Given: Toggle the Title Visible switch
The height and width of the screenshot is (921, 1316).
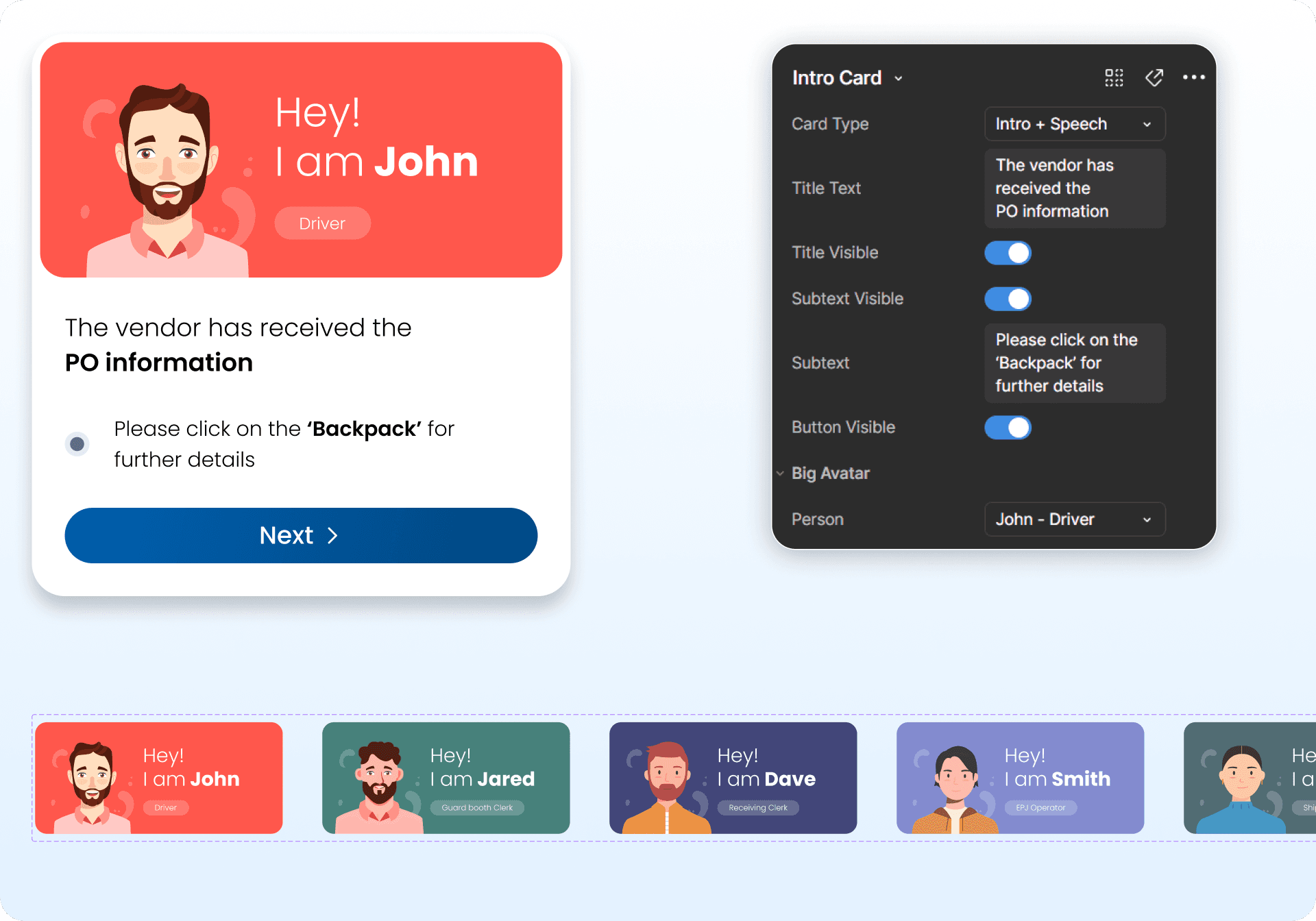Looking at the screenshot, I should 1008,253.
